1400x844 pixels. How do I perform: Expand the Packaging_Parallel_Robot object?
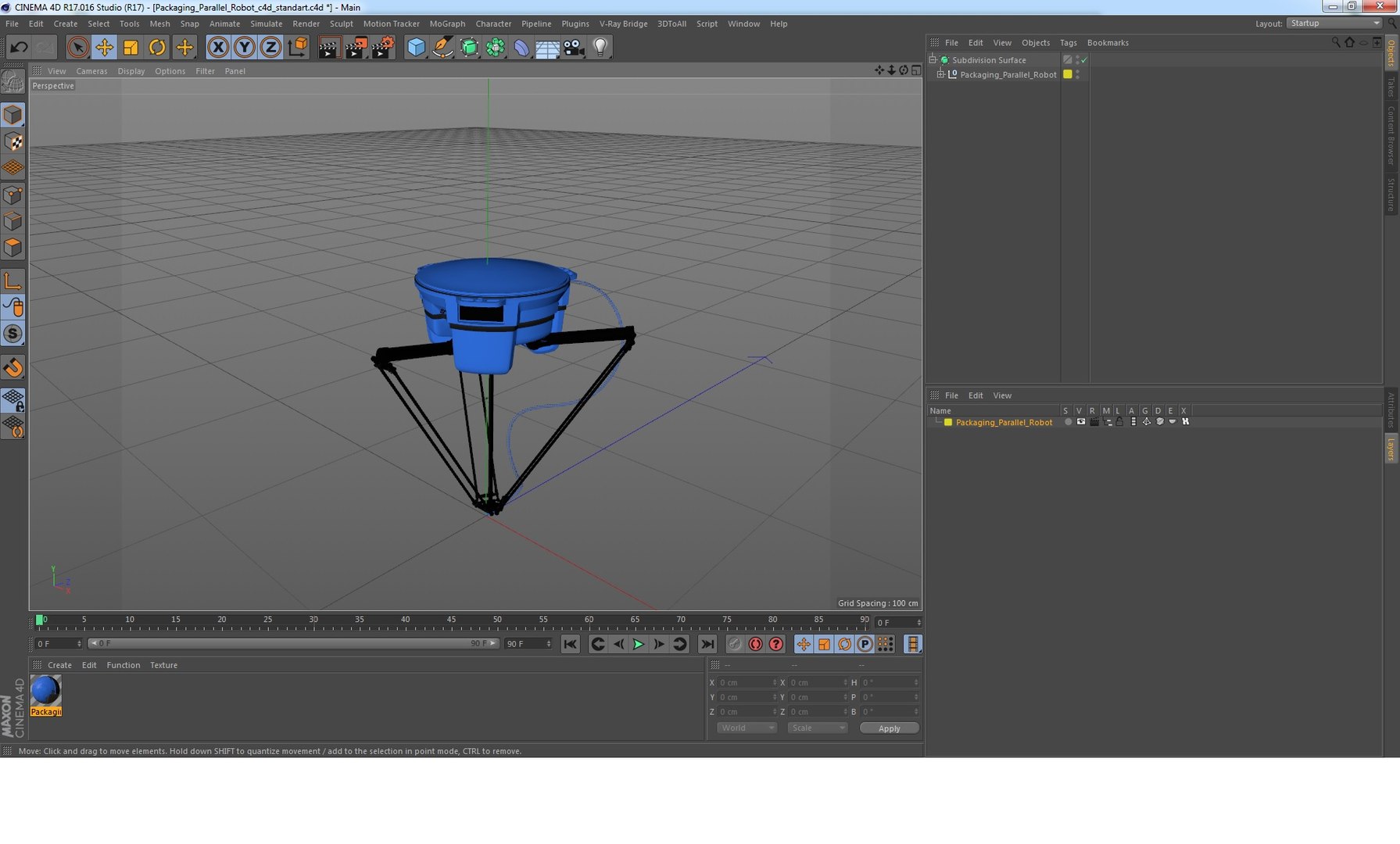pos(941,74)
